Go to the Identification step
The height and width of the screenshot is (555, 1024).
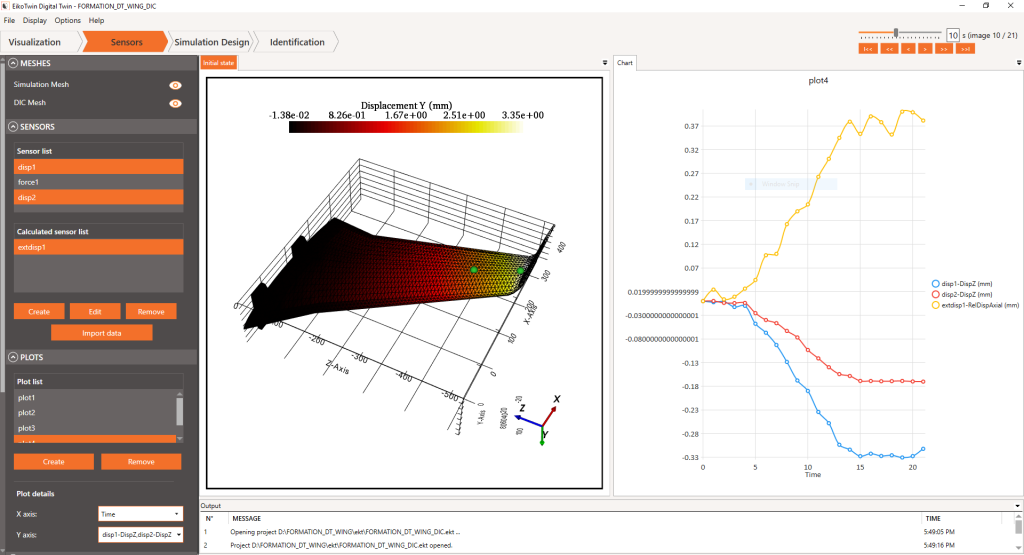[x=297, y=42]
